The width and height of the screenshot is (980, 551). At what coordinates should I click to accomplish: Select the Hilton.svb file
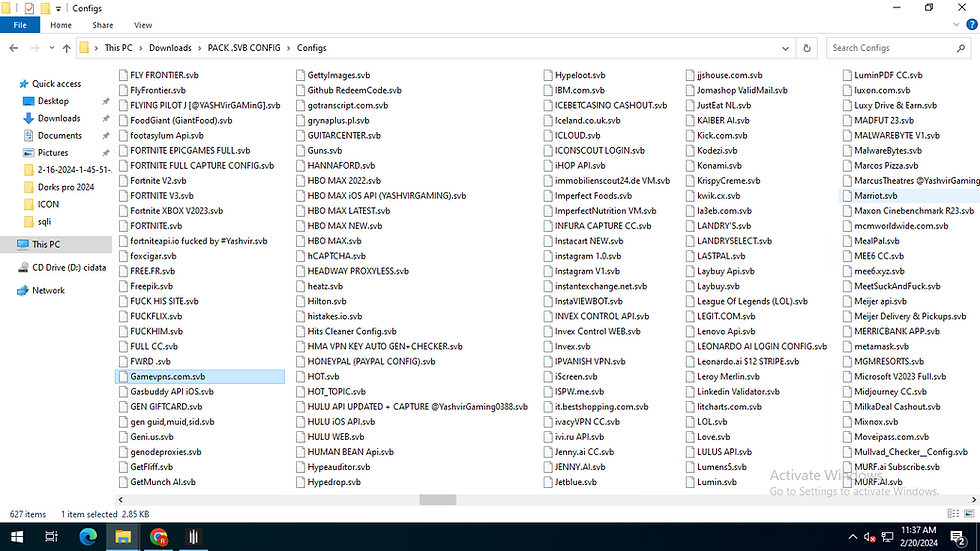point(321,301)
